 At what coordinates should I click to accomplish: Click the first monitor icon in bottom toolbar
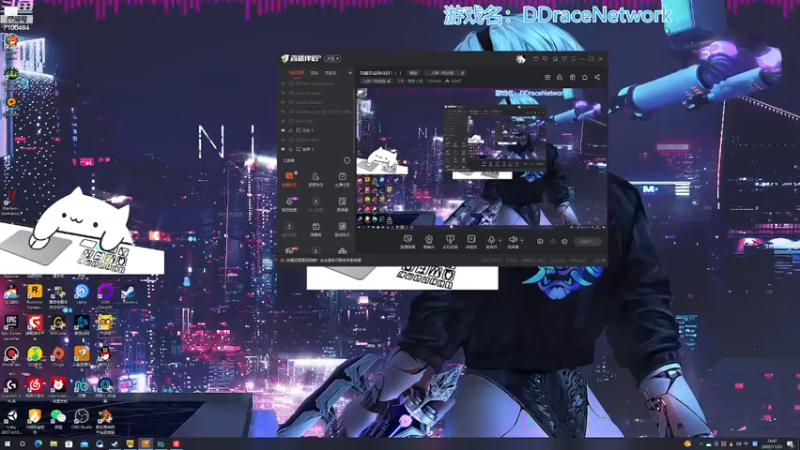[x=407, y=241]
